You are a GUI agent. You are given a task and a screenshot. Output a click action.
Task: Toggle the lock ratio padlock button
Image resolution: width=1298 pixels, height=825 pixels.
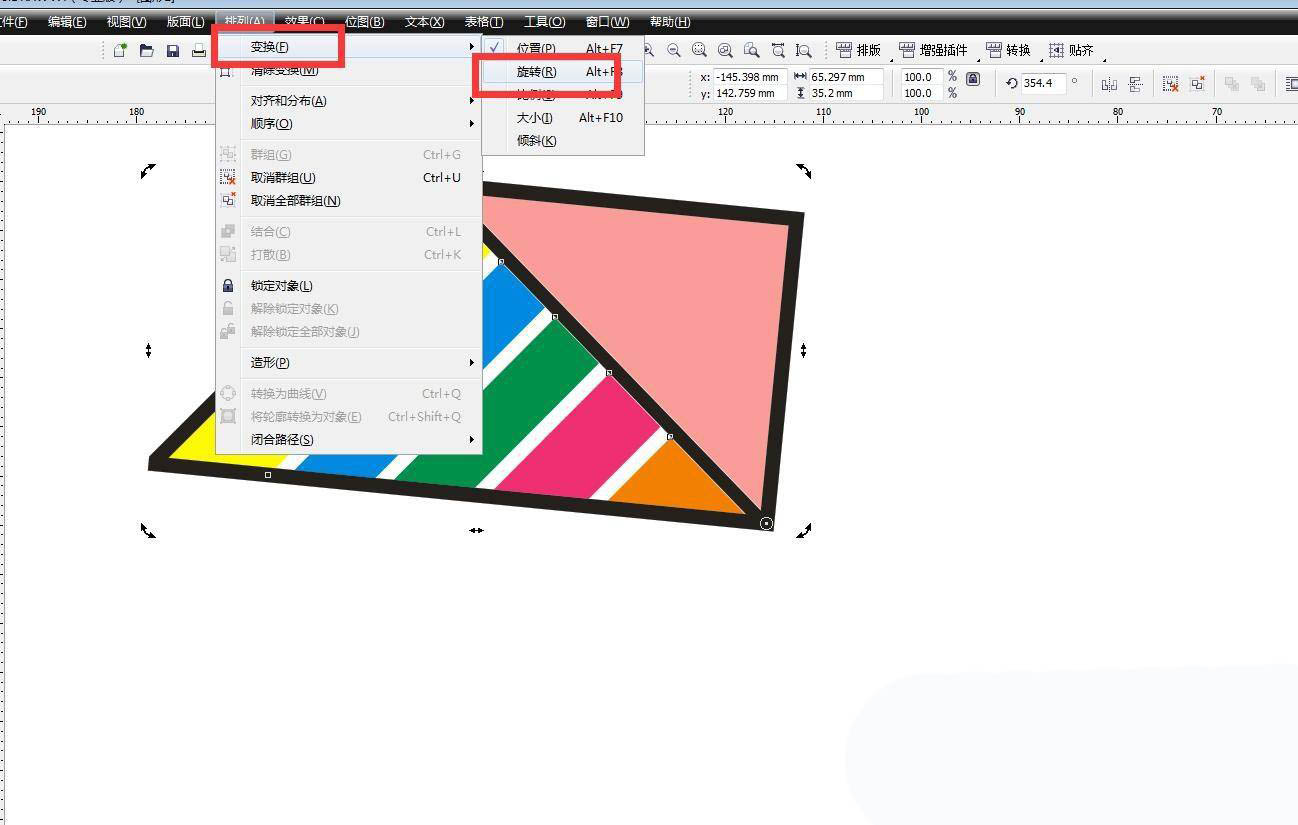pyautogui.click(x=973, y=79)
